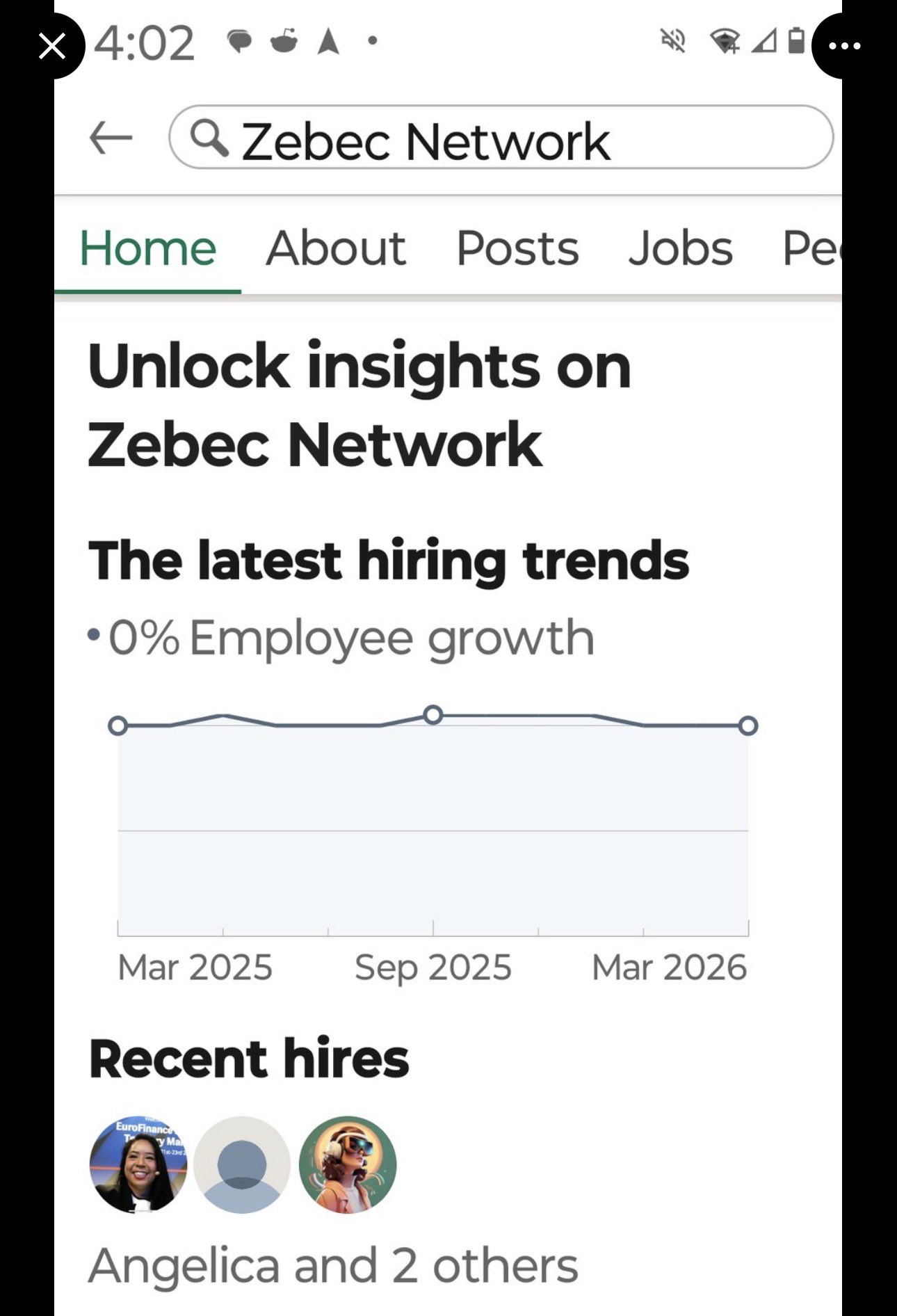The image size is (897, 1316).
Task: Tap the battery status icon
Action: (x=796, y=41)
